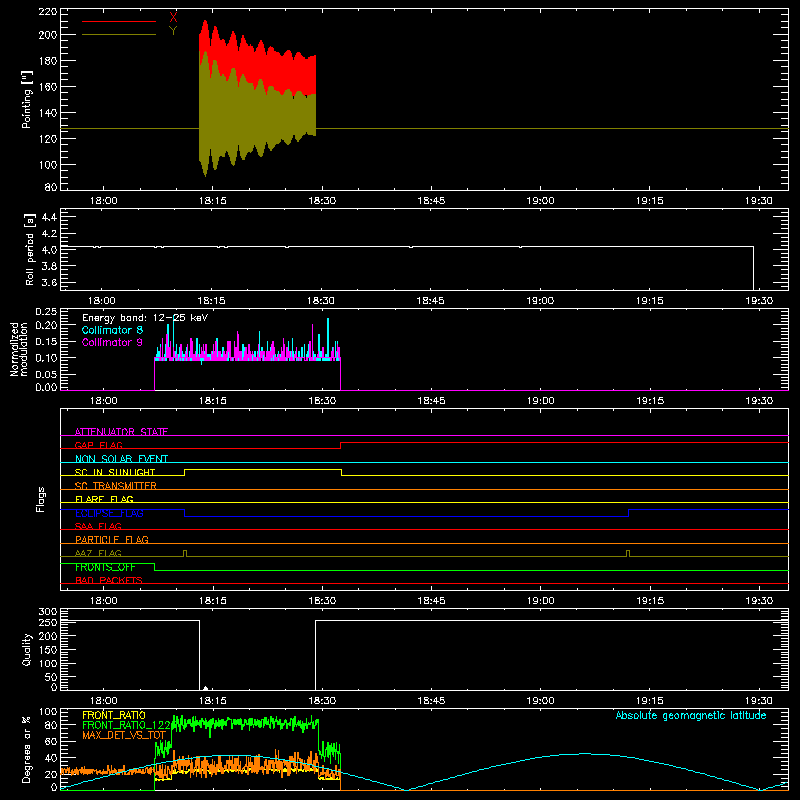Click the GAP_FLAG step-up transition
800x800 pixels.
(x=340, y=445)
